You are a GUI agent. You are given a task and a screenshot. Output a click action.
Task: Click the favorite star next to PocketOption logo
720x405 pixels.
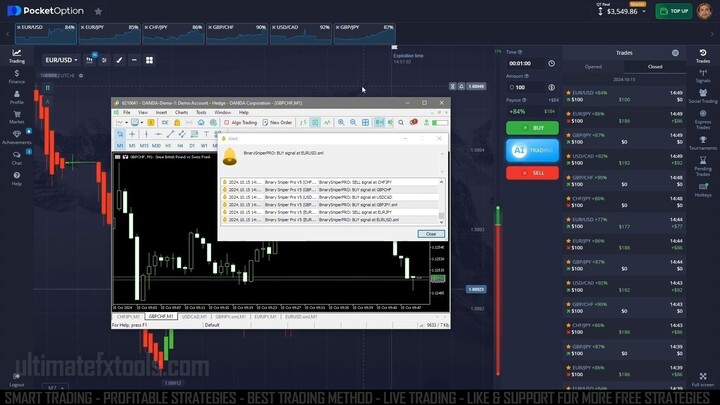coord(98,11)
